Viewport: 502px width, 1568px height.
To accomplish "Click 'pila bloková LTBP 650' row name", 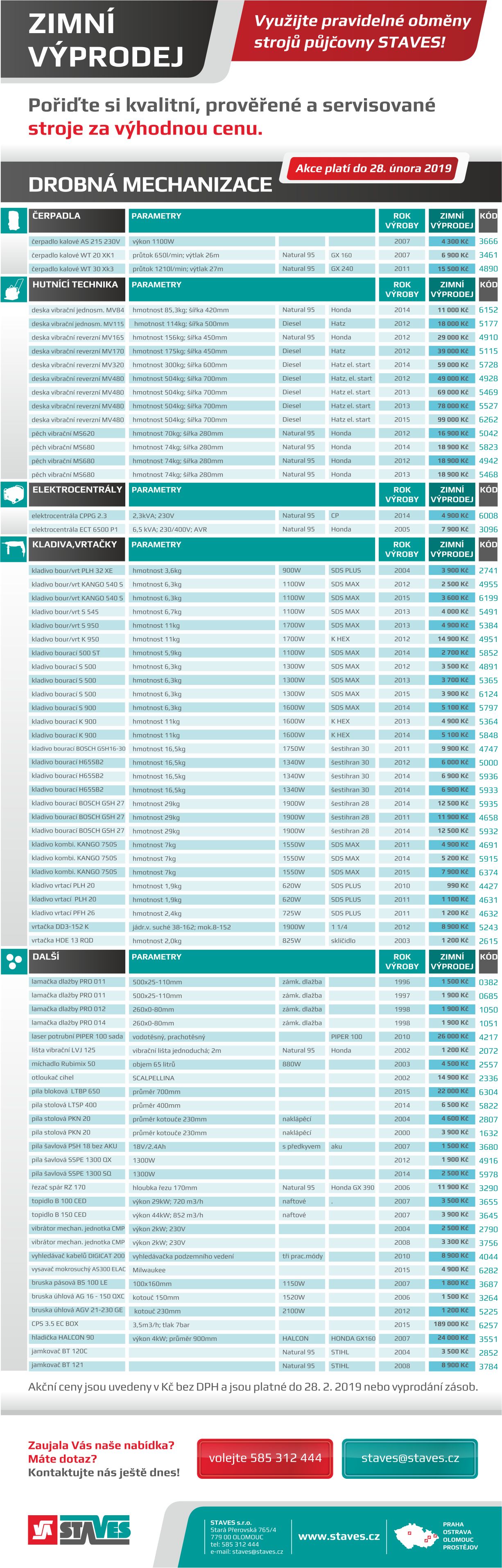I will coord(66,1091).
